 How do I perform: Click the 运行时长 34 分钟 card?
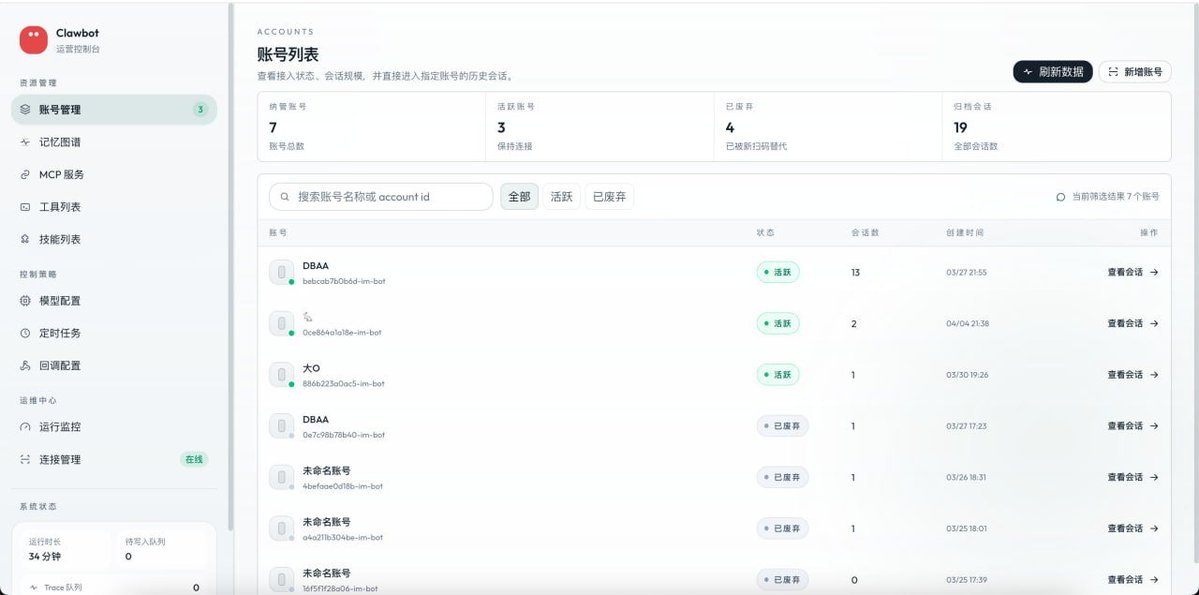pyautogui.click(x=65, y=549)
